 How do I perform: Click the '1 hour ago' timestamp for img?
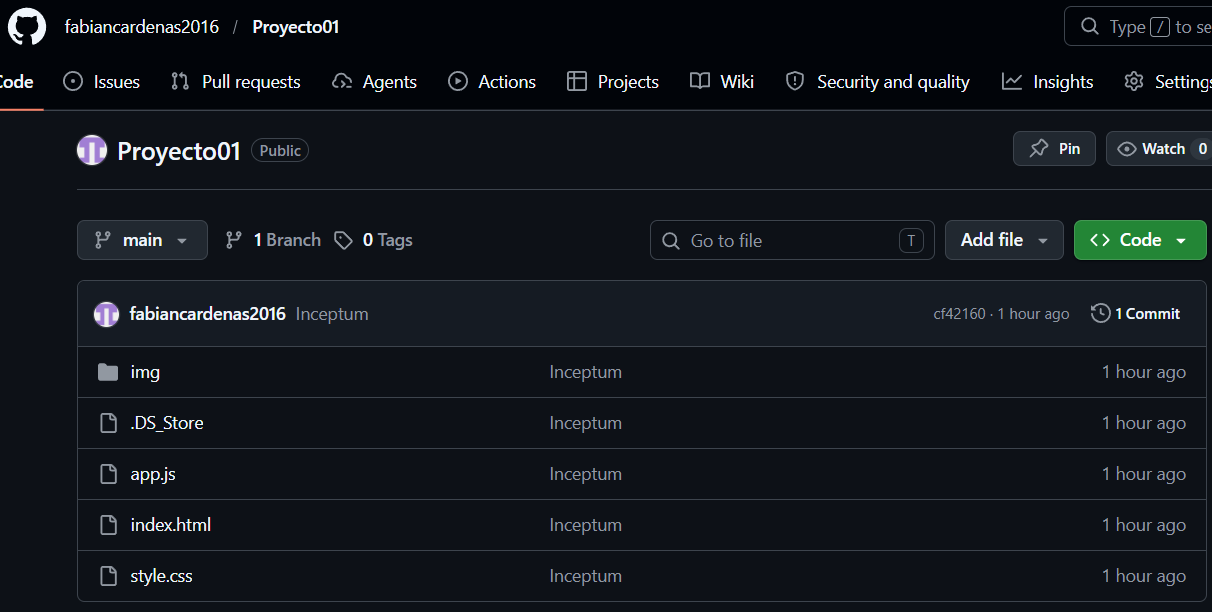point(1144,372)
